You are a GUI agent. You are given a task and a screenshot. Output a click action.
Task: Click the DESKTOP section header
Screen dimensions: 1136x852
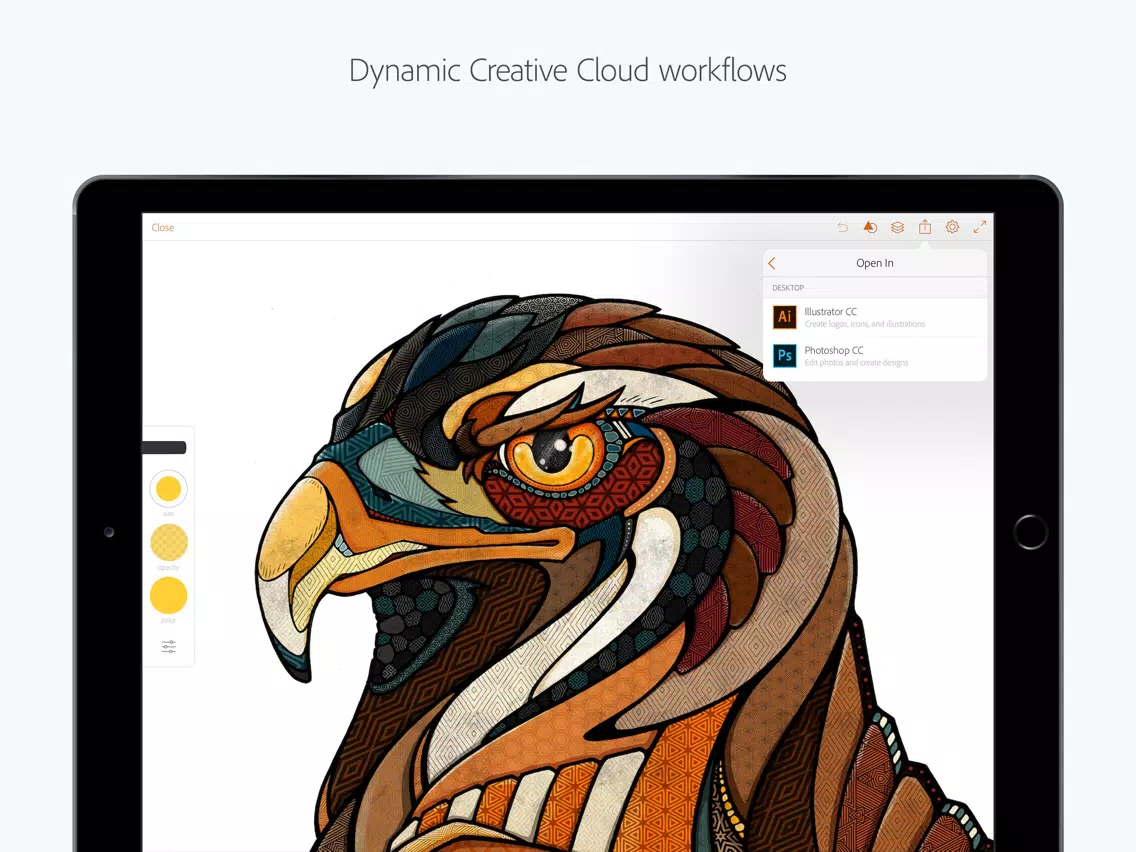[788, 288]
